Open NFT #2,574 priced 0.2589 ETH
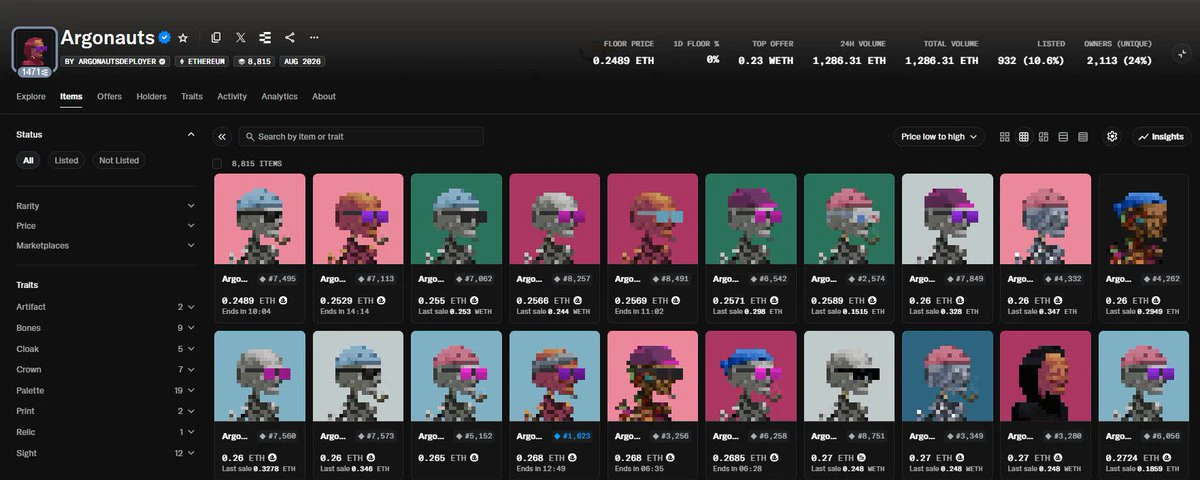The width and height of the screenshot is (1200, 480). point(849,247)
